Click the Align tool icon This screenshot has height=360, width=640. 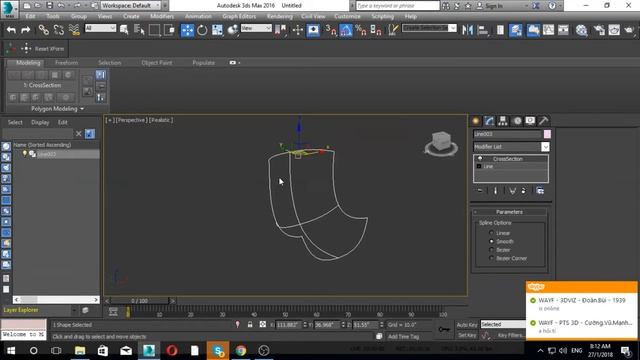tap(482, 30)
